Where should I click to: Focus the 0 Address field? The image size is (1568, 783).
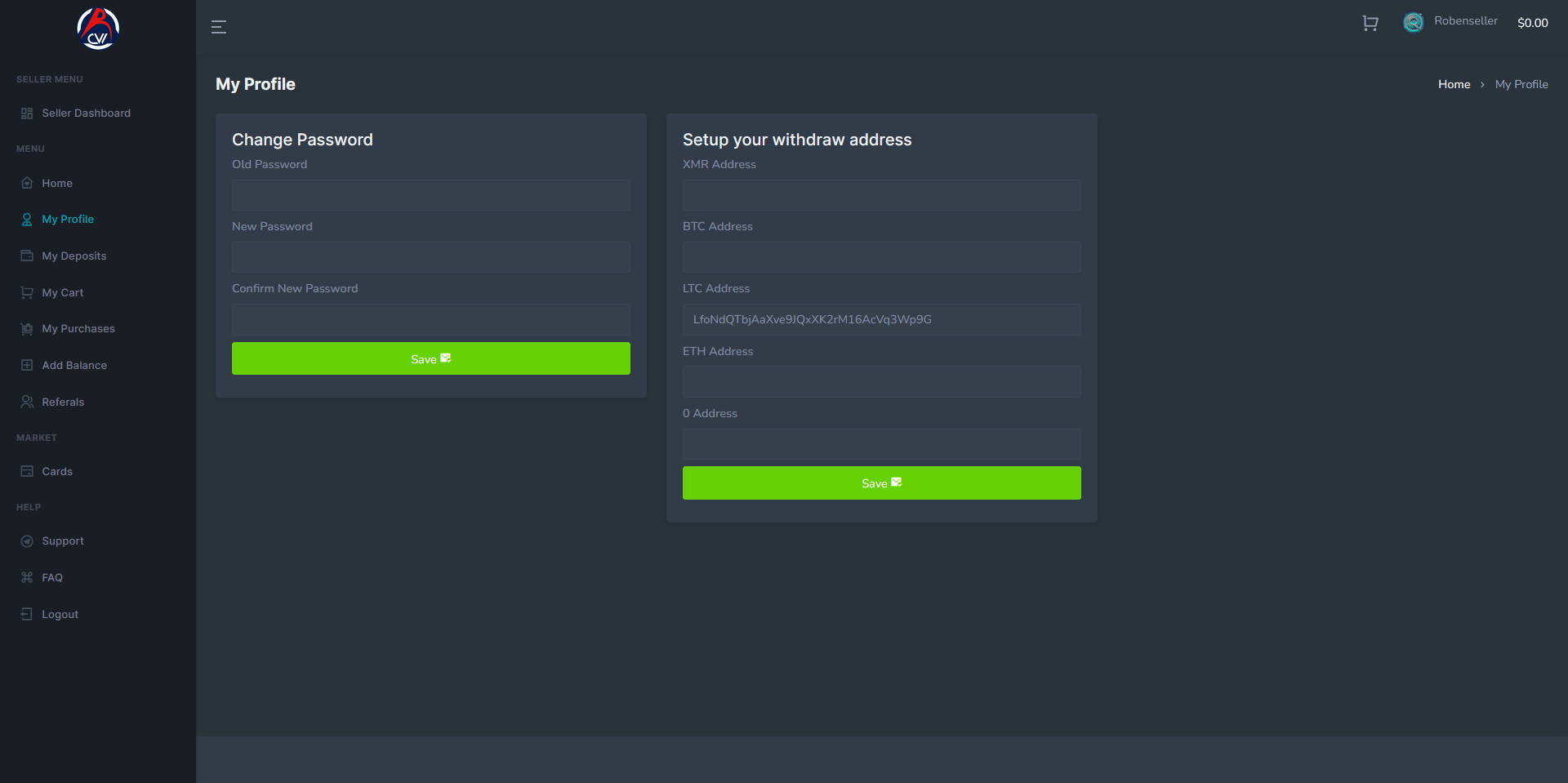[882, 444]
